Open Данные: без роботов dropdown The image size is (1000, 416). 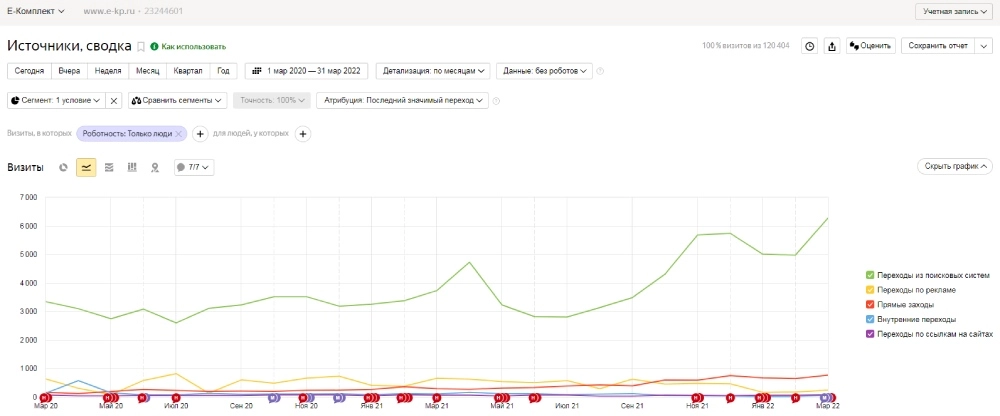pos(544,71)
